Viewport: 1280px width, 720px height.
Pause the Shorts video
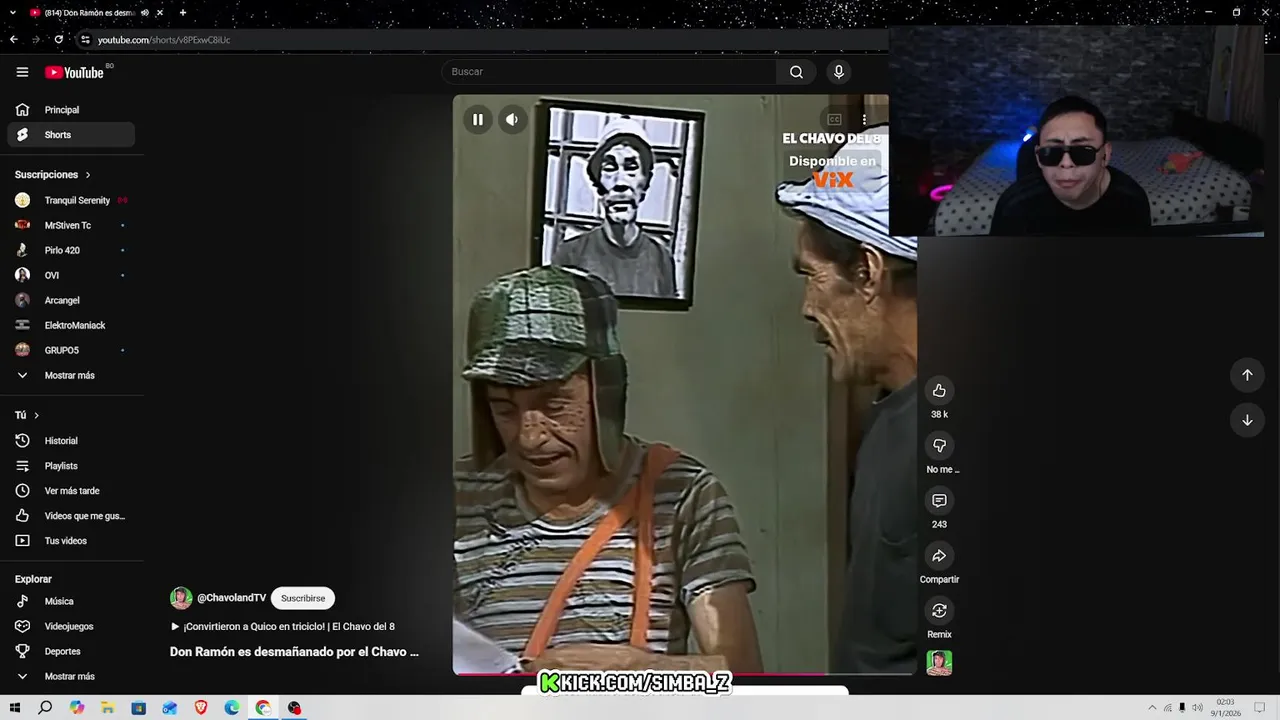pos(478,120)
